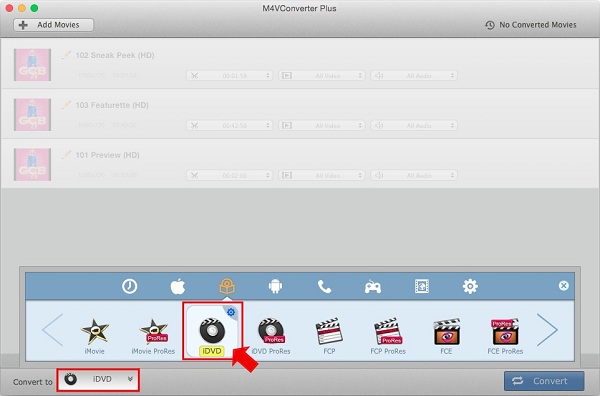
Task: Open the No Converted Movies history
Action: tap(531, 25)
